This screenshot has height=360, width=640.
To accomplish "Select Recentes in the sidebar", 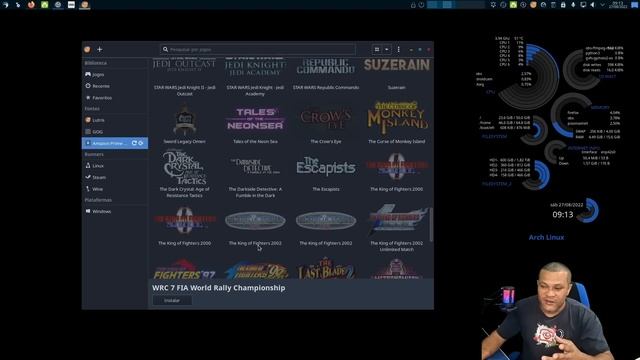I will (115, 86).
